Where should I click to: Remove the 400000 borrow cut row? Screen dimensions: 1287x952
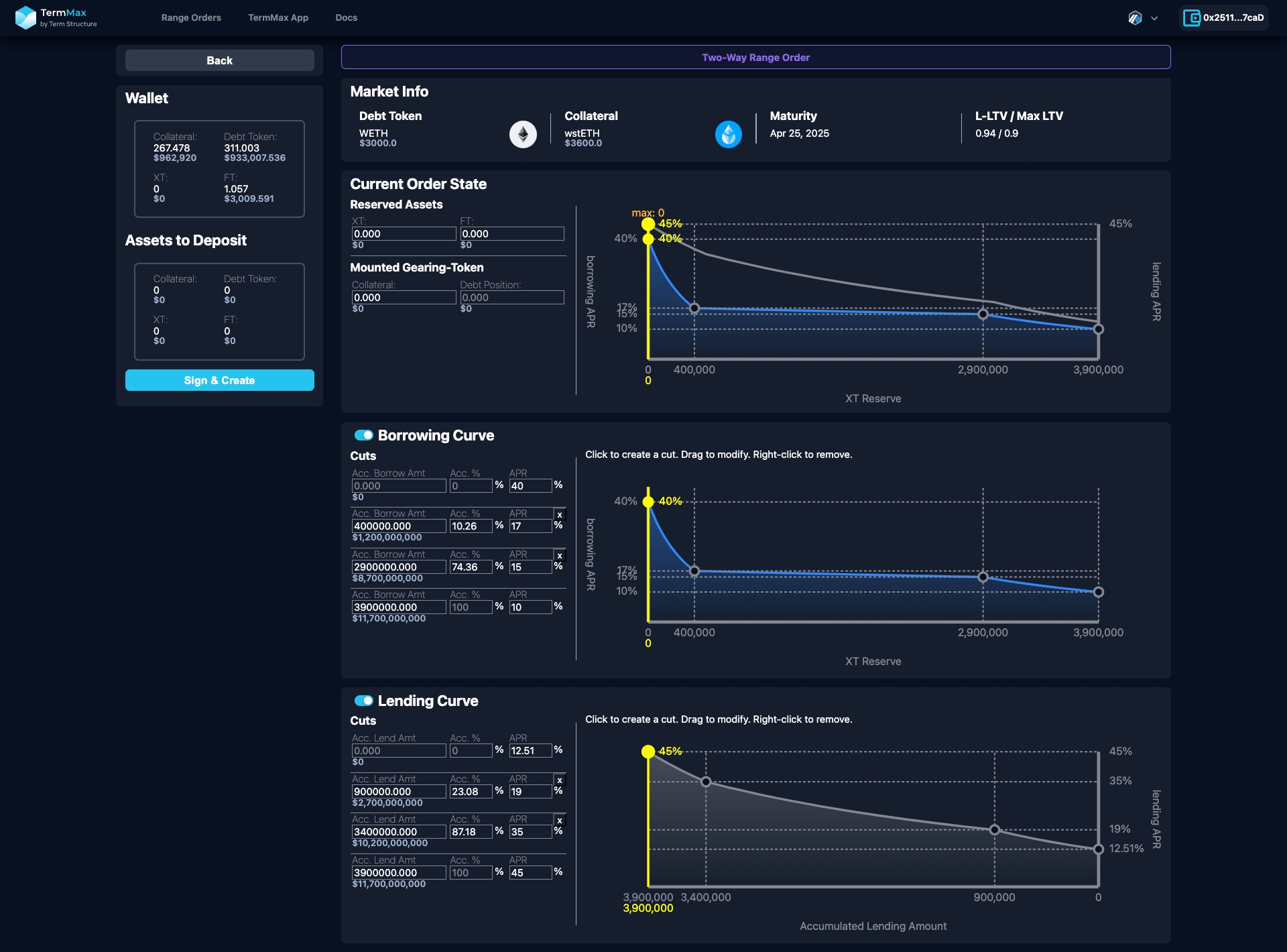click(560, 515)
